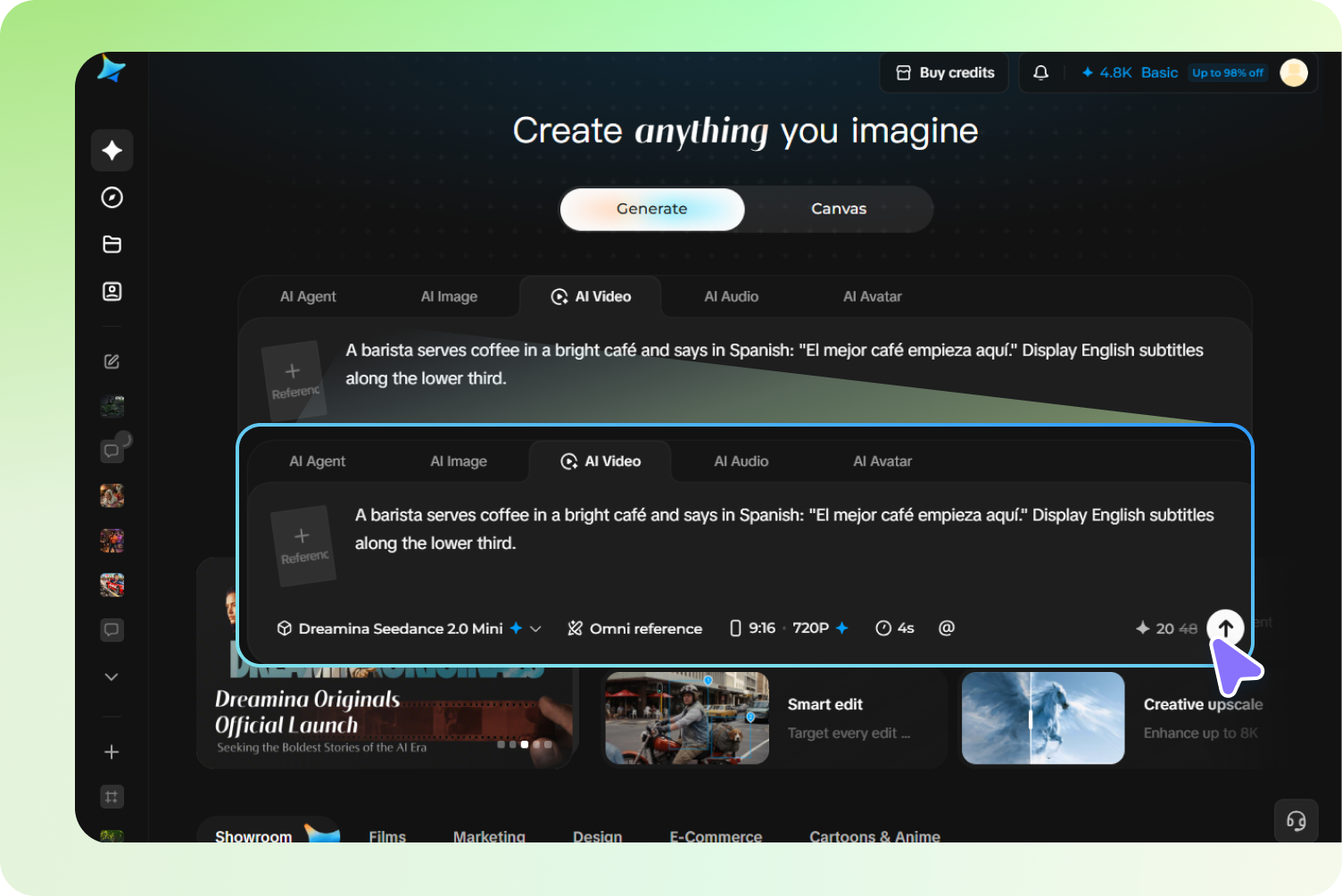Click the Buy credits button
The image size is (1342, 896).
[945, 73]
